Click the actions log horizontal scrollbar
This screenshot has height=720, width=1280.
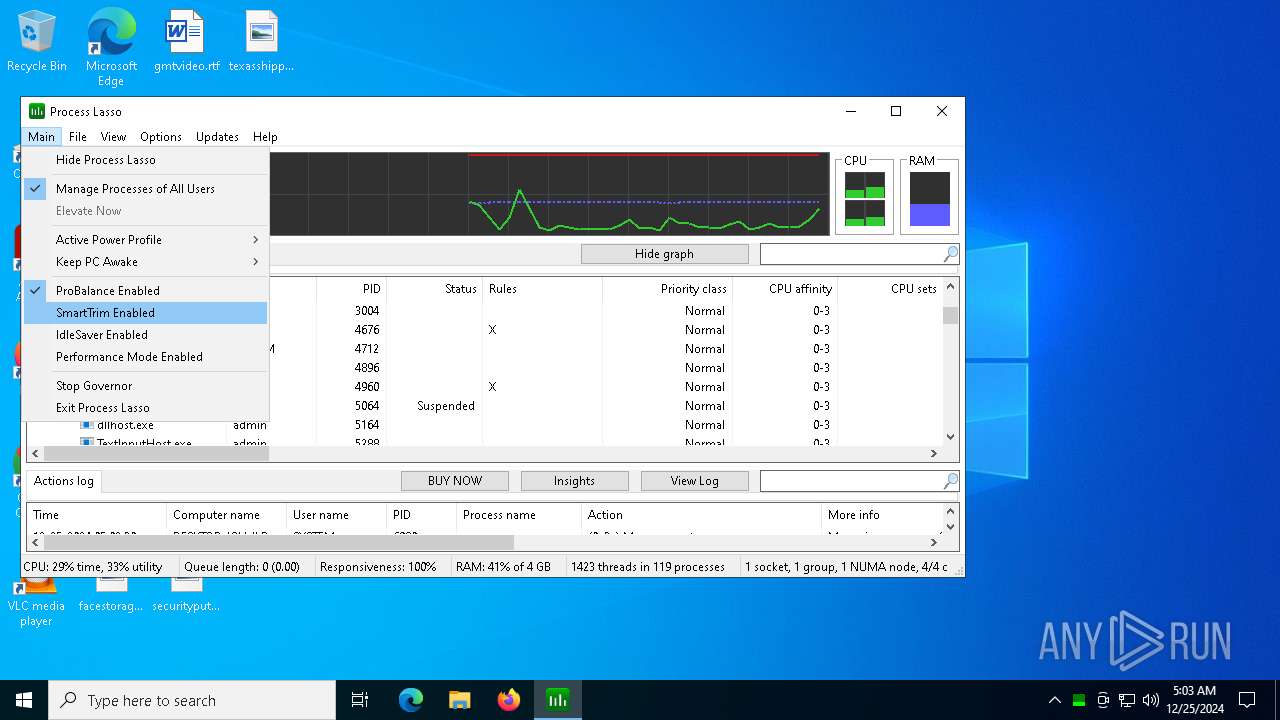coord(277,542)
